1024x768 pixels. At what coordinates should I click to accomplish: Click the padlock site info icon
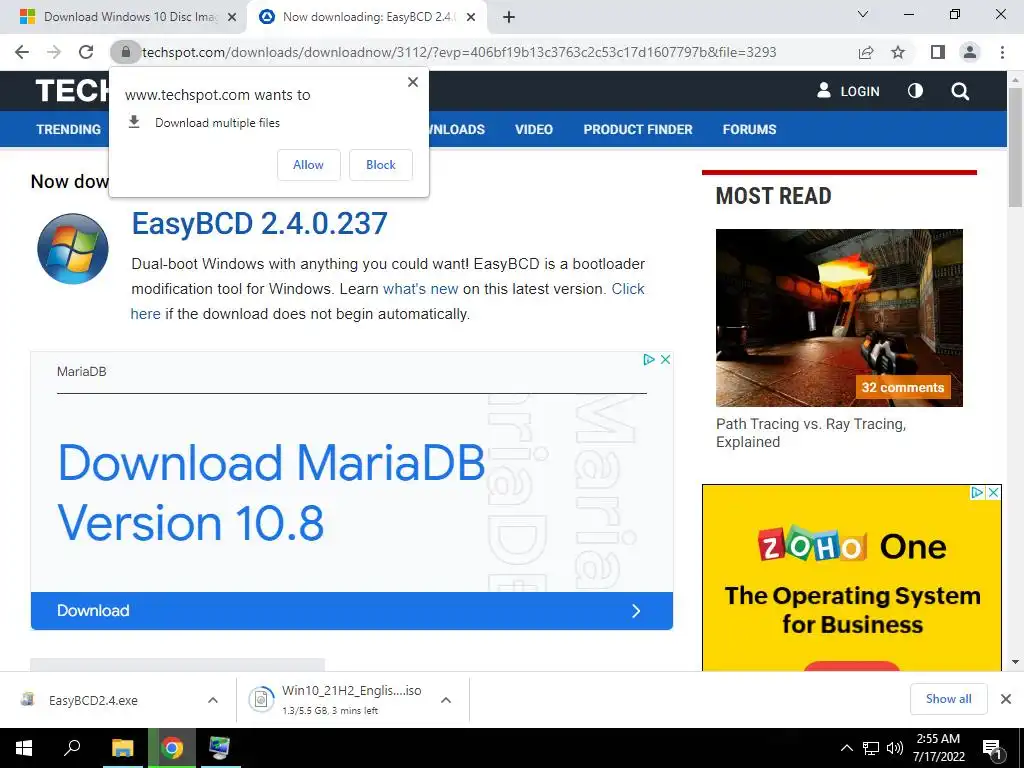125,52
